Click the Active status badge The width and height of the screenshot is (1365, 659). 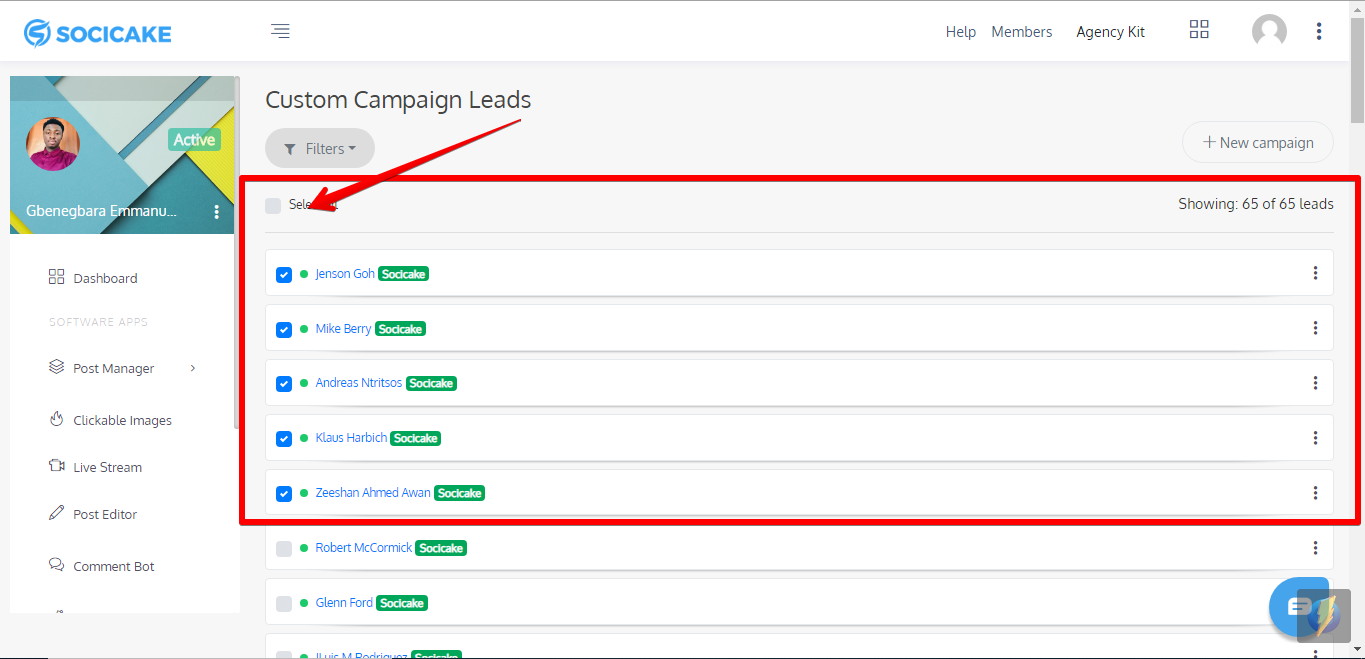[x=194, y=140]
